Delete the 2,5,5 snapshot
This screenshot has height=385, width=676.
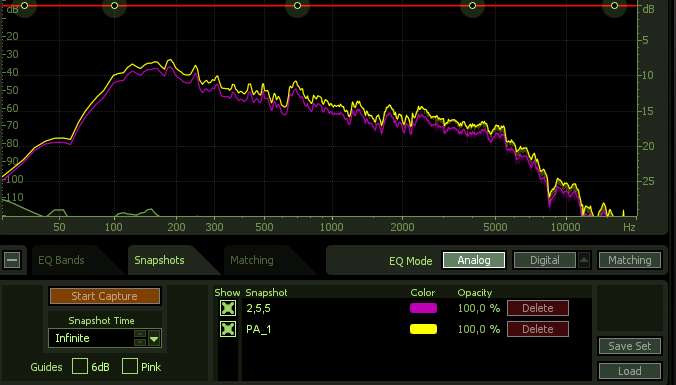(538, 308)
